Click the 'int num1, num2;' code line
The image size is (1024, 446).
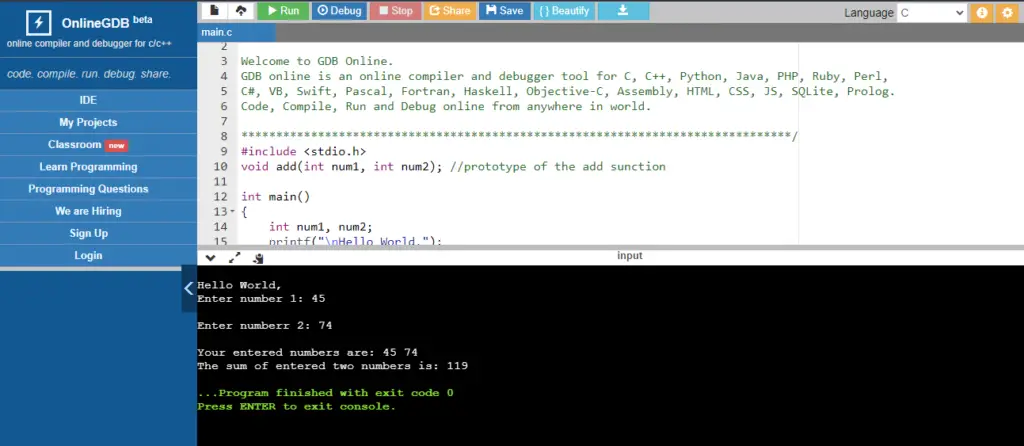[x=321, y=227]
